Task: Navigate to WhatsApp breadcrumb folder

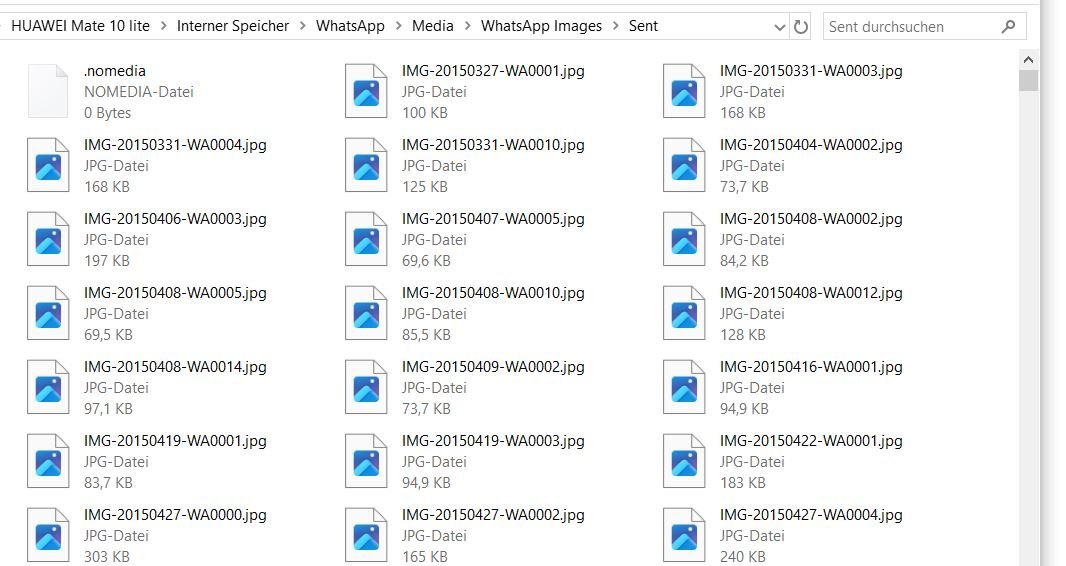Action: 350,26
